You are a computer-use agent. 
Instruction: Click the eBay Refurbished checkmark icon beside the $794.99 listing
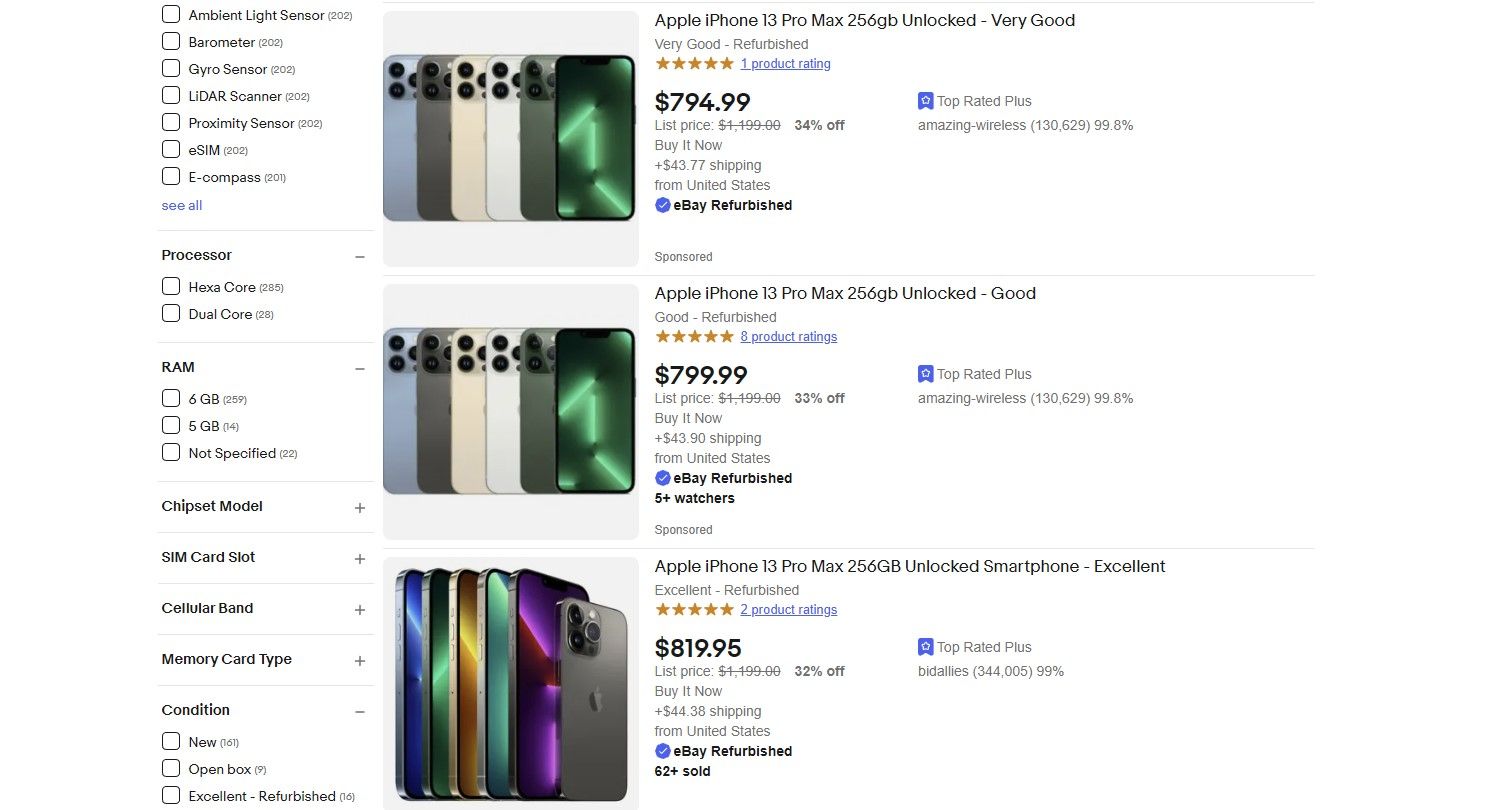[663, 205]
